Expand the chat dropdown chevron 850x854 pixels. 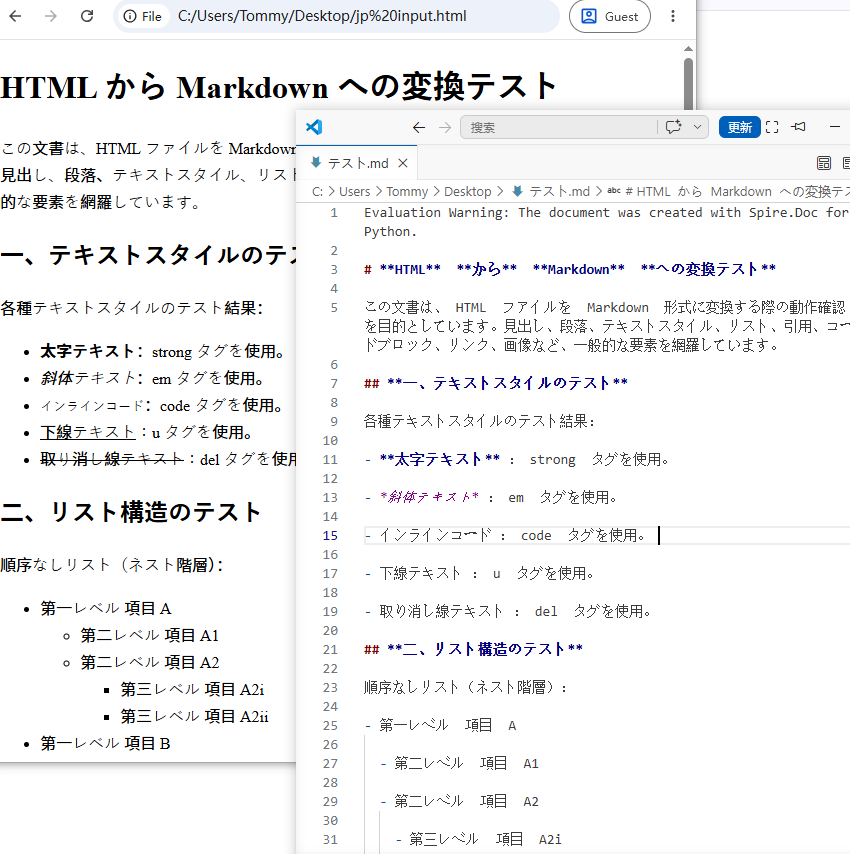tap(697, 127)
